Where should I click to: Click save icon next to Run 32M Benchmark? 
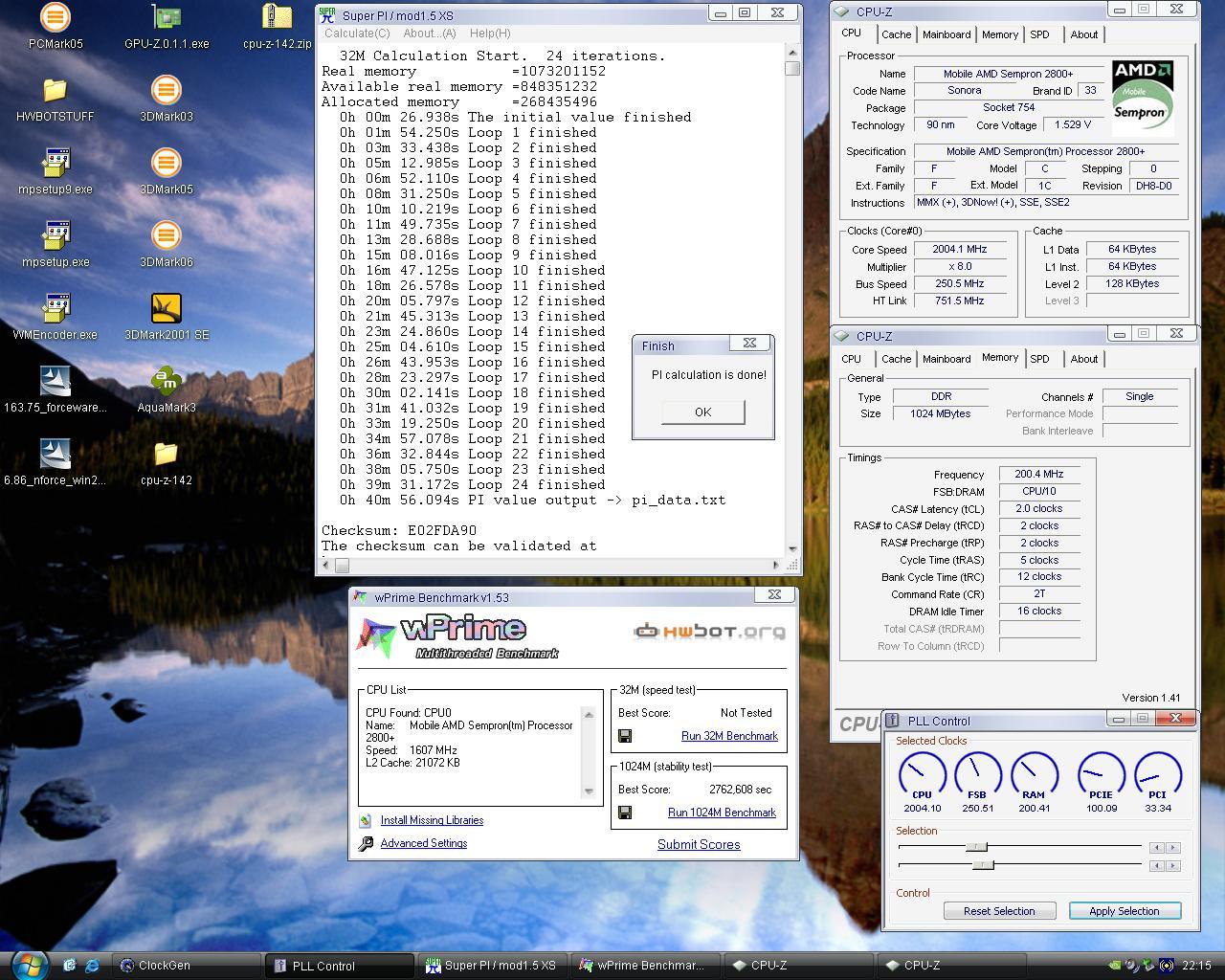click(625, 736)
